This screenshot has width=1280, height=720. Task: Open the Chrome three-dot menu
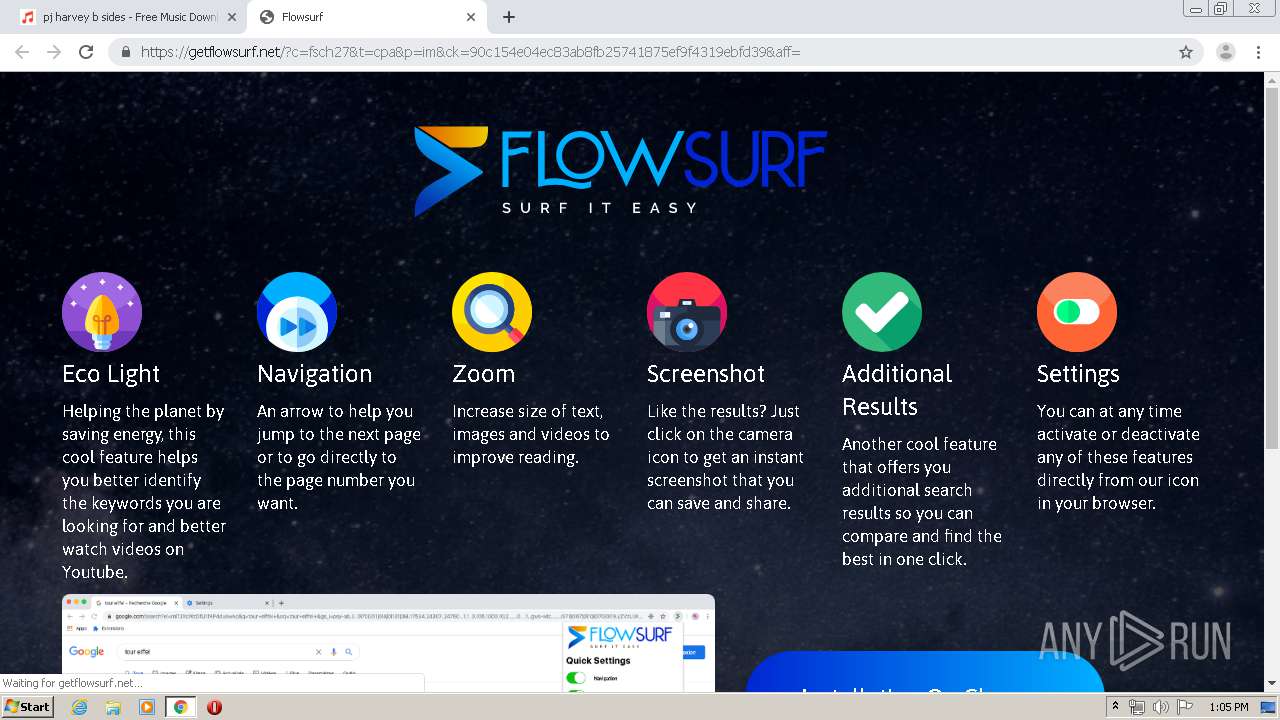1258,52
